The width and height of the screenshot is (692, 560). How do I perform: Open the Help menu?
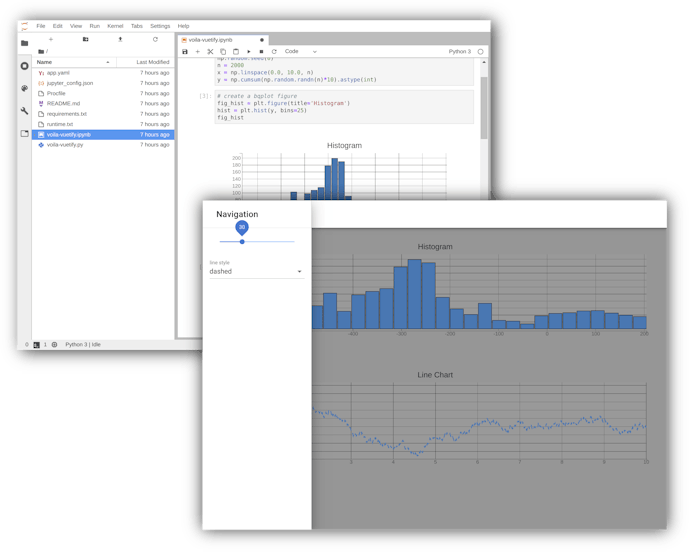183,26
